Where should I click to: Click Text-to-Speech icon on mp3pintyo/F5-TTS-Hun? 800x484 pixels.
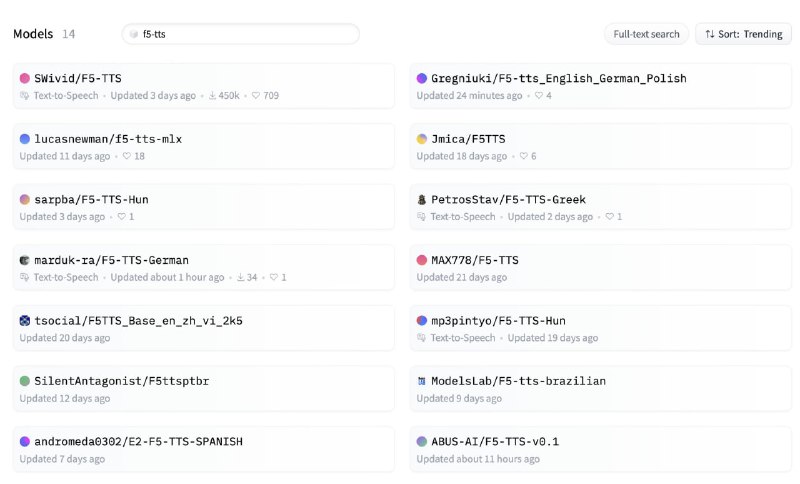coord(421,338)
